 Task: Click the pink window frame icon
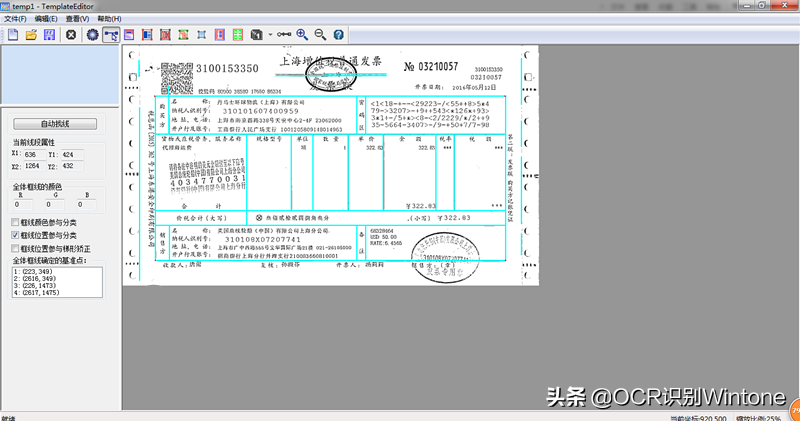coord(129,35)
